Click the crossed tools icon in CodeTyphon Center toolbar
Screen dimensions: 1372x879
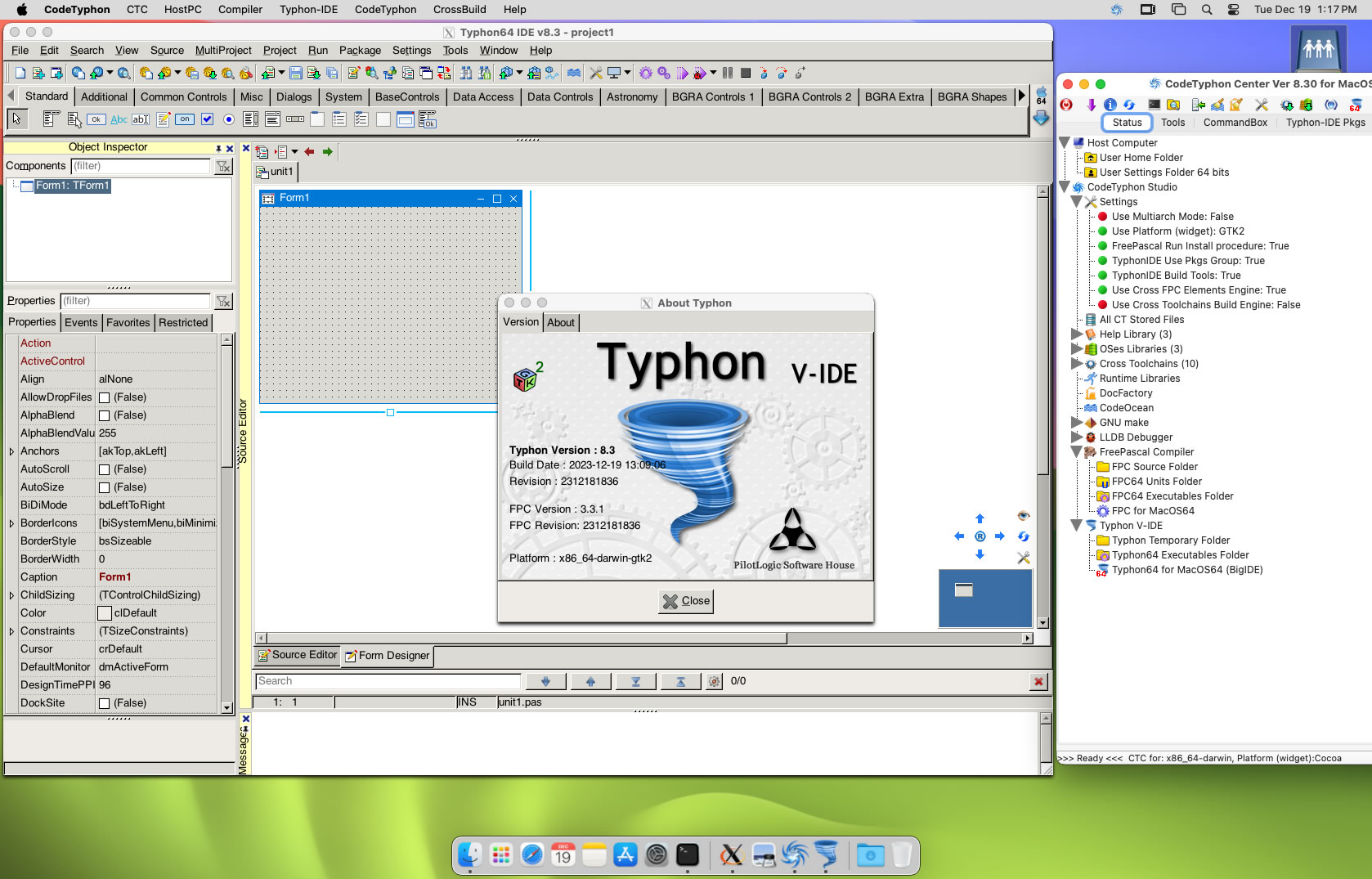[1262, 105]
